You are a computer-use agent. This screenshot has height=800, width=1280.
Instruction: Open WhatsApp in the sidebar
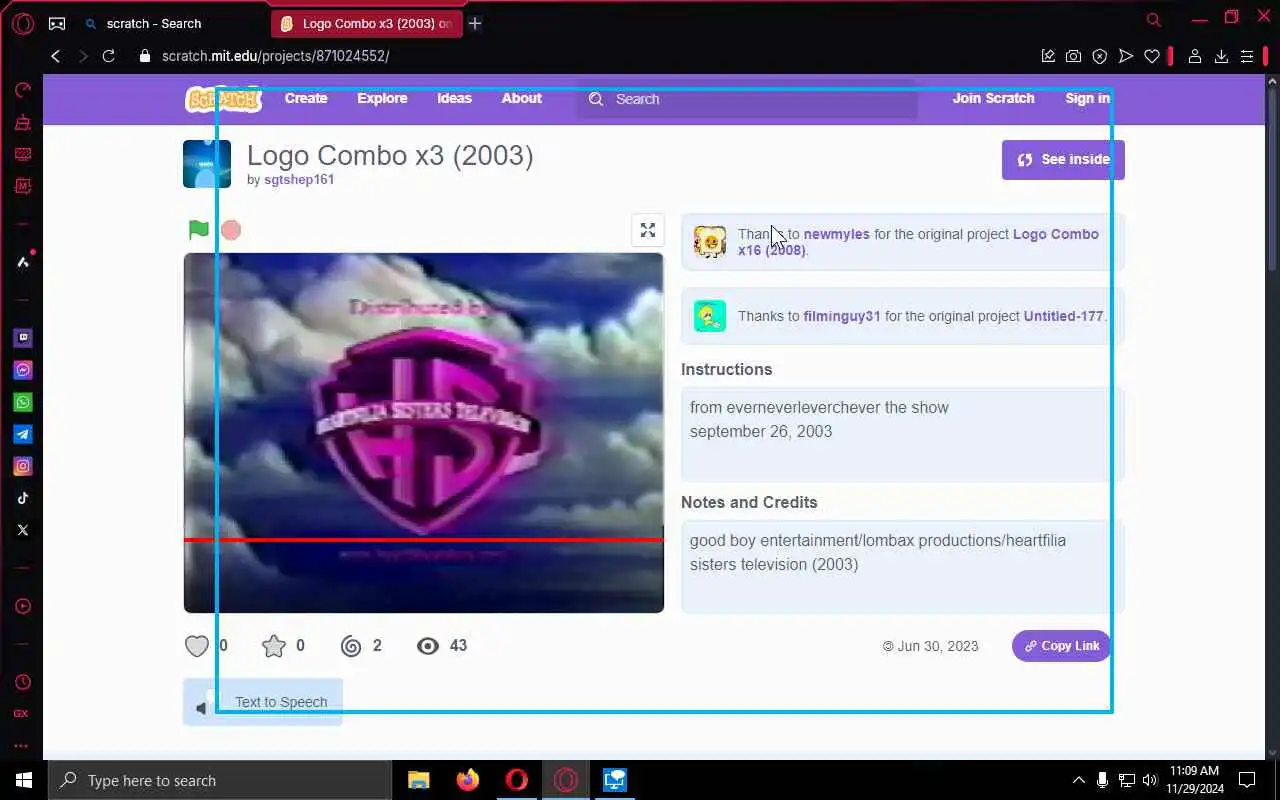pyautogui.click(x=22, y=402)
